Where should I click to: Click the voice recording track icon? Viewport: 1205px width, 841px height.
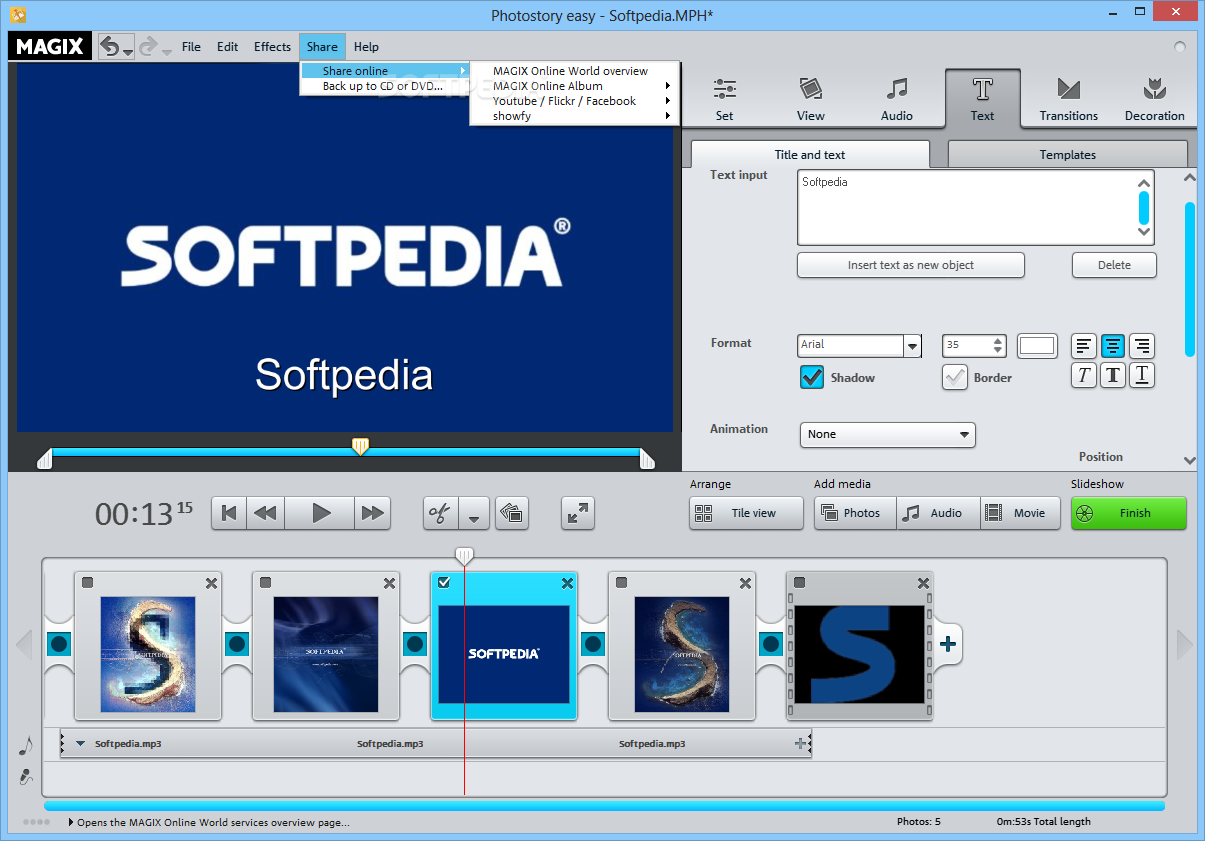click(x=26, y=776)
